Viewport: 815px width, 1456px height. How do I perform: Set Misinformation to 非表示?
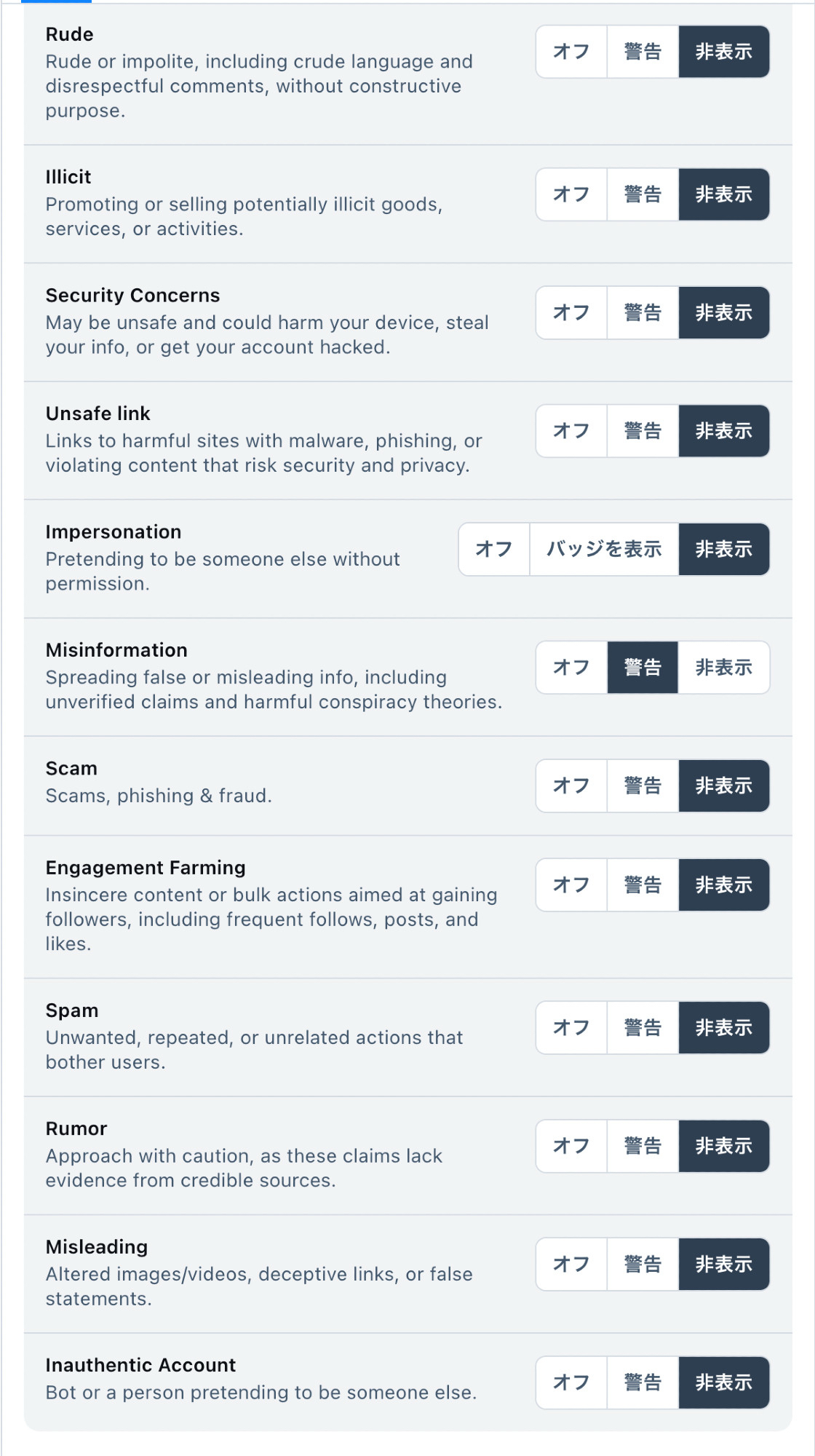pos(723,668)
